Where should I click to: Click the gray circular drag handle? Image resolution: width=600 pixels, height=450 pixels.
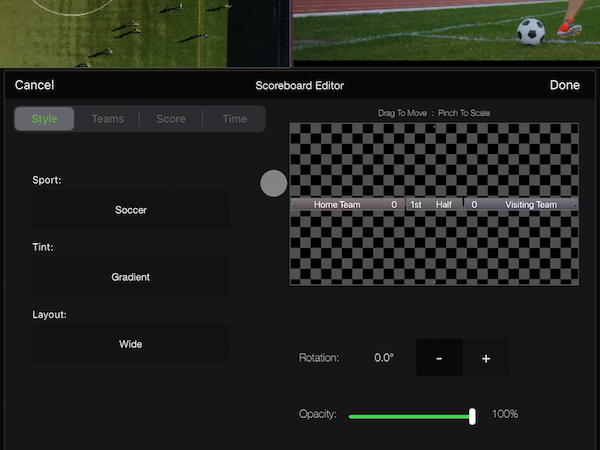(273, 183)
